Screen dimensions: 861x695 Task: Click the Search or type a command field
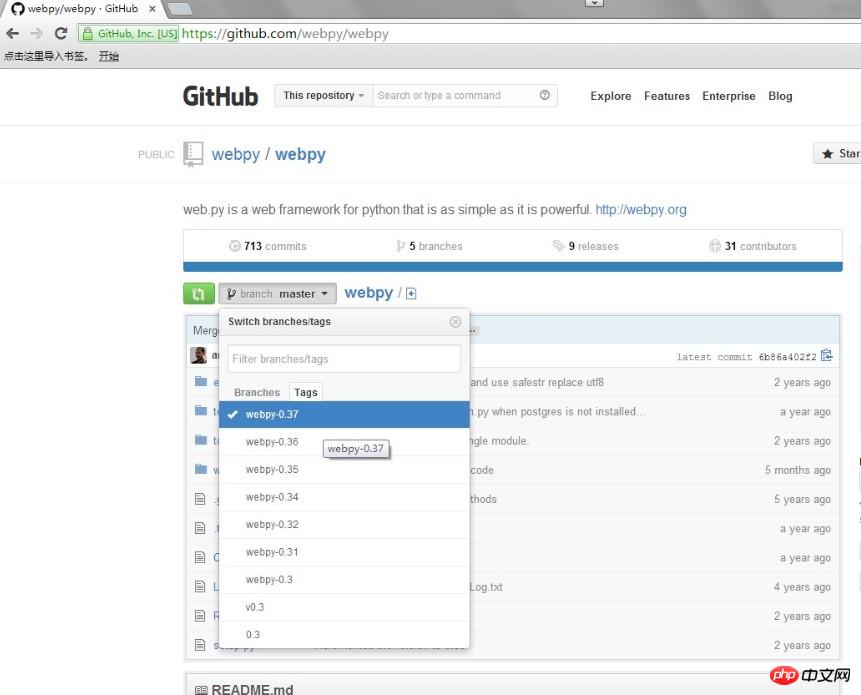tap(465, 96)
